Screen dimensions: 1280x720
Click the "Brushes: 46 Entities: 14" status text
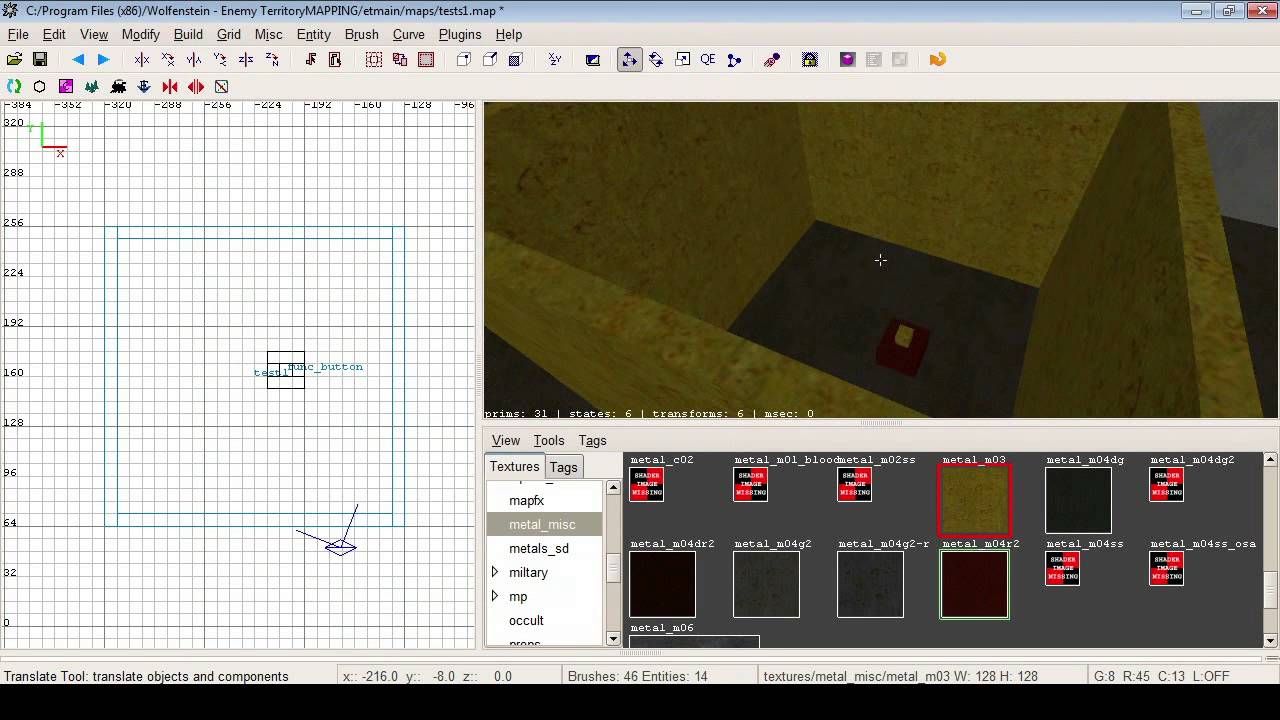pyautogui.click(x=638, y=677)
